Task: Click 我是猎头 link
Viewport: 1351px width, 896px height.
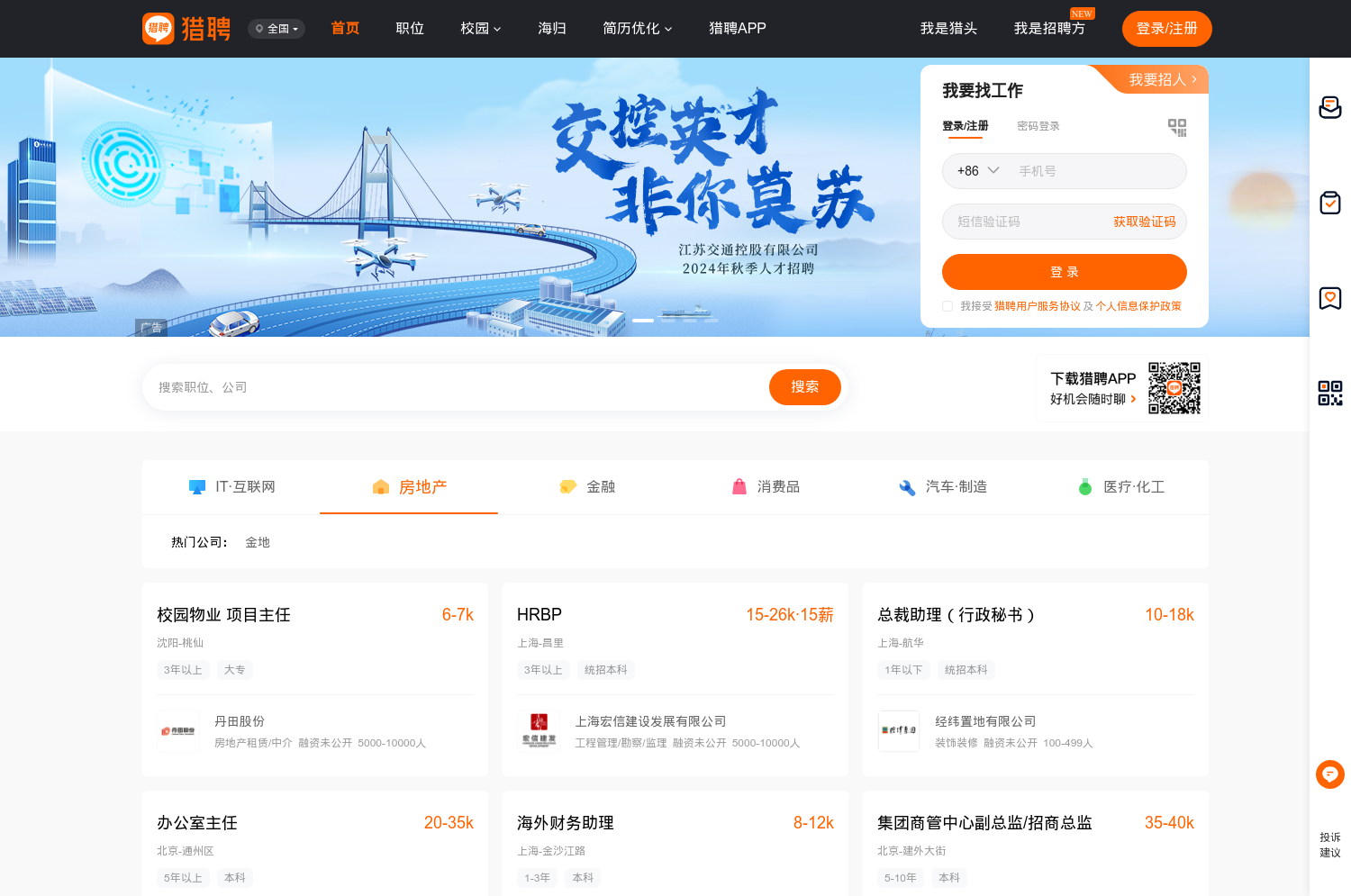Action: click(948, 29)
